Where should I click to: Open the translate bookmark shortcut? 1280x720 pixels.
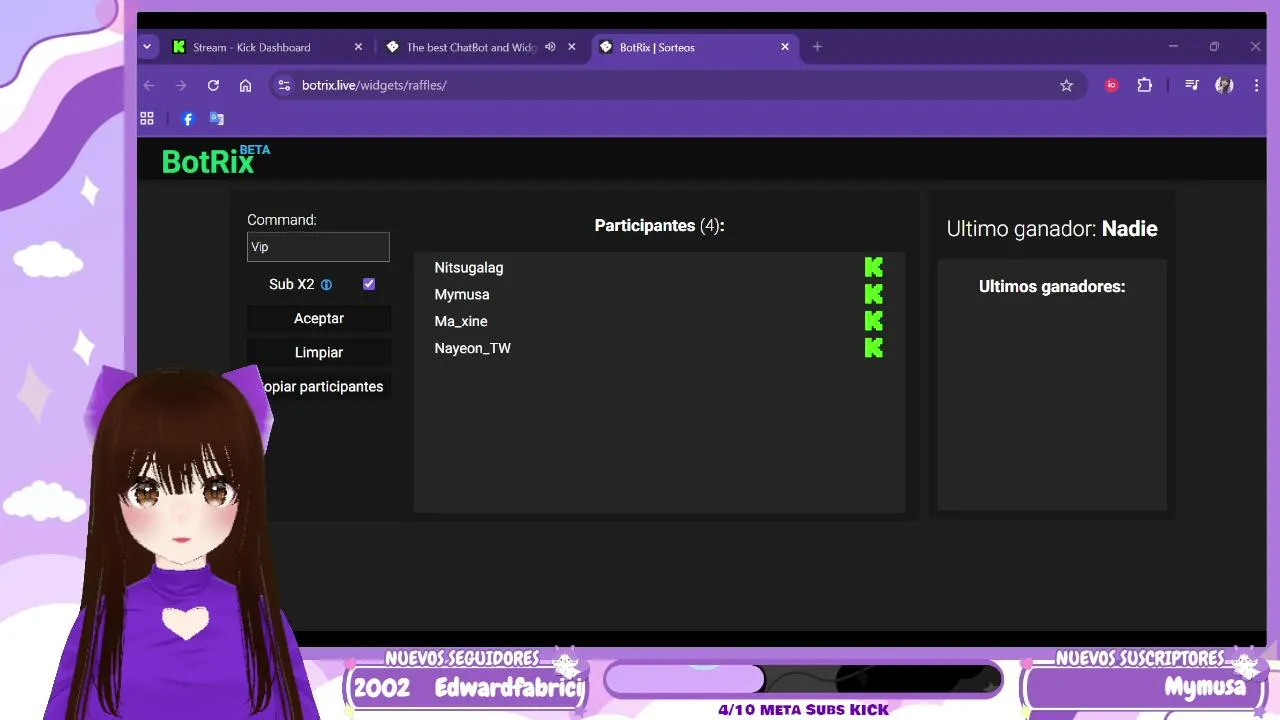click(216, 118)
